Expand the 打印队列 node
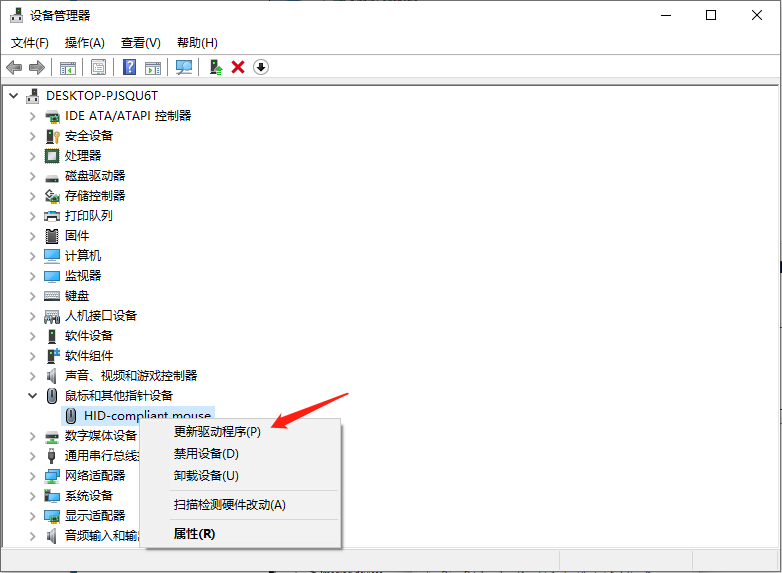This screenshot has height=573, width=782. [32, 216]
